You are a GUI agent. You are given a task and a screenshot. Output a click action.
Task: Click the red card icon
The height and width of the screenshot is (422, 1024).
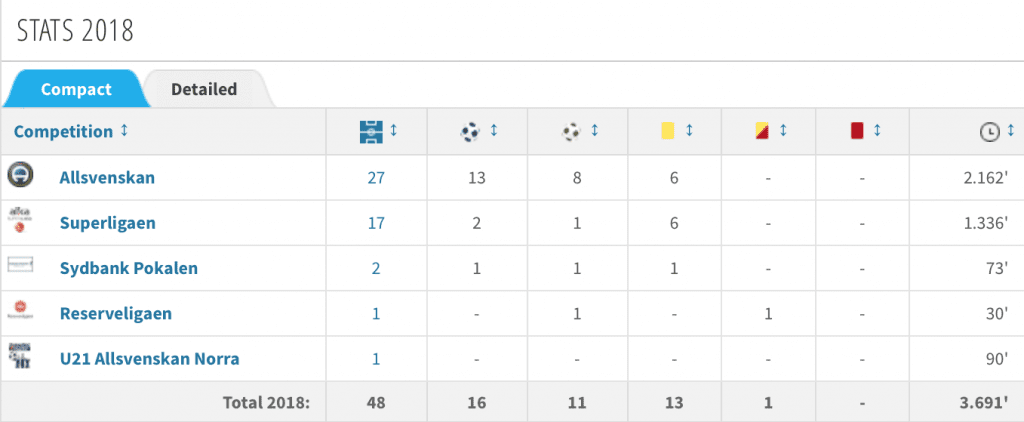(857, 131)
